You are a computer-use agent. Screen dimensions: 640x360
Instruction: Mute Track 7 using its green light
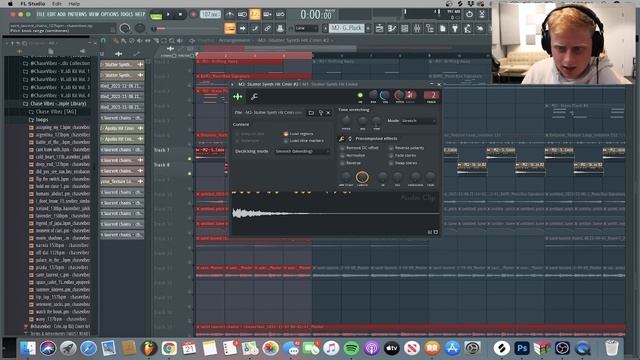tap(189, 158)
